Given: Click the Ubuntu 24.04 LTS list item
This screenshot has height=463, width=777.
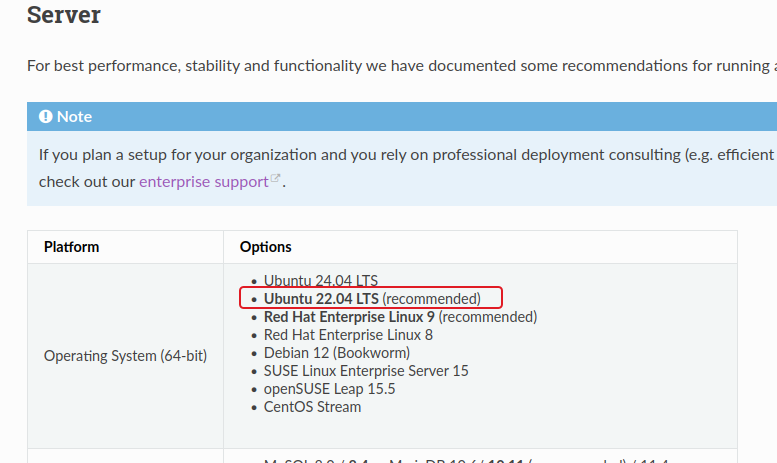Looking at the screenshot, I should [x=321, y=281].
